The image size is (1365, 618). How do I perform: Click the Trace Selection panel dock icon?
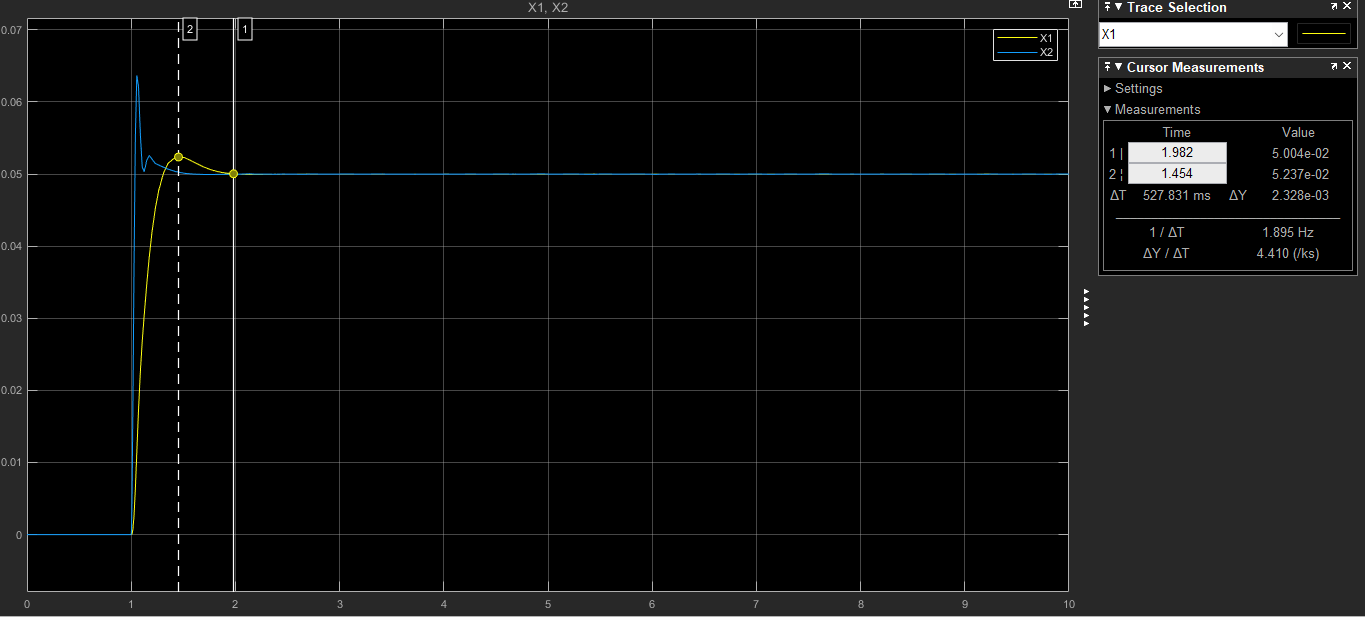(x=1106, y=8)
